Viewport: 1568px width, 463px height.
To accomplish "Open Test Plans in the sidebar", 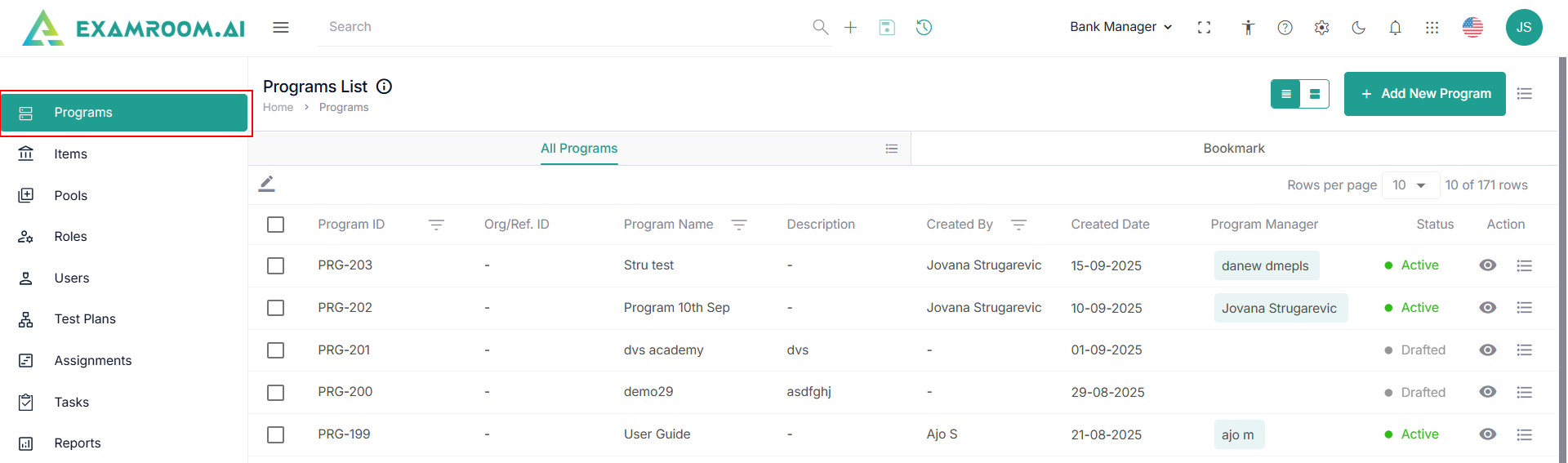I will coord(85,319).
